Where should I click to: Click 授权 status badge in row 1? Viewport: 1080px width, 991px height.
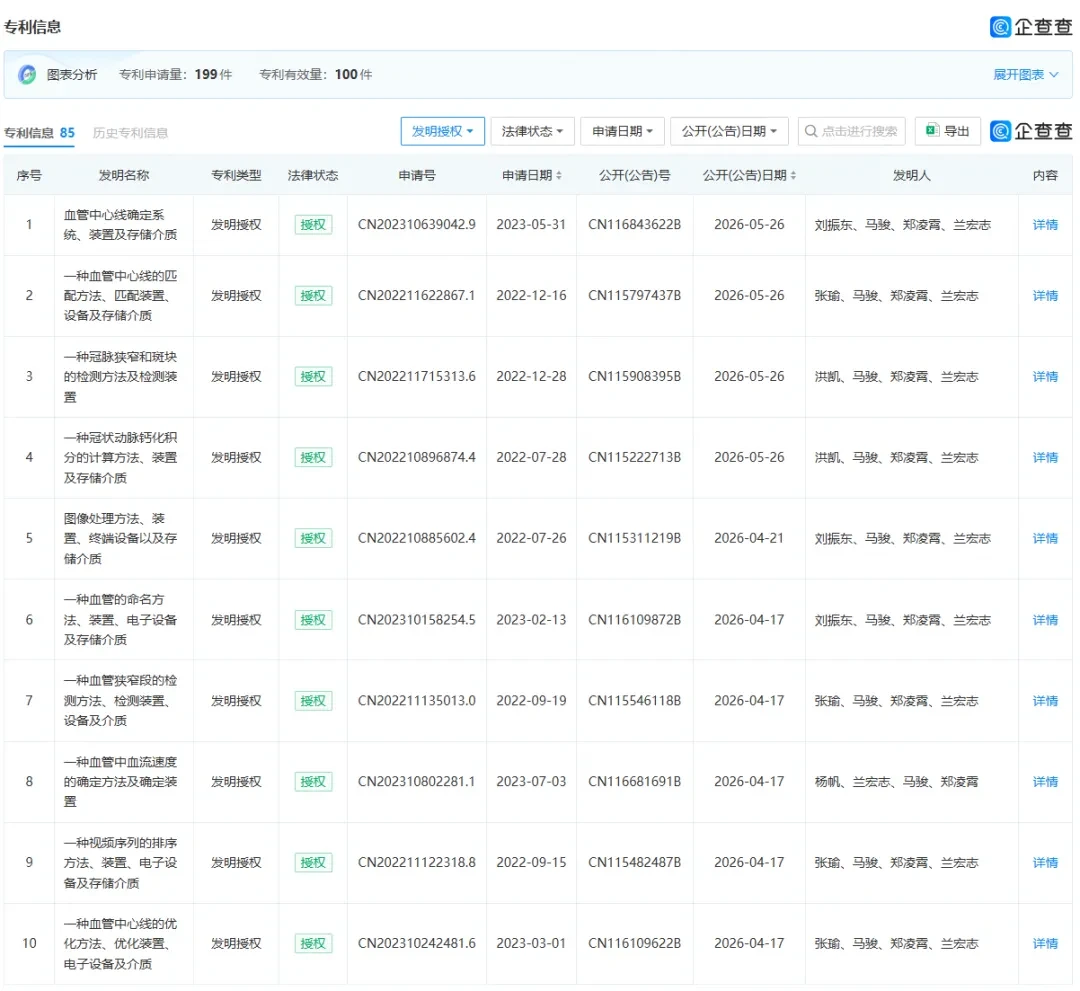click(x=313, y=225)
